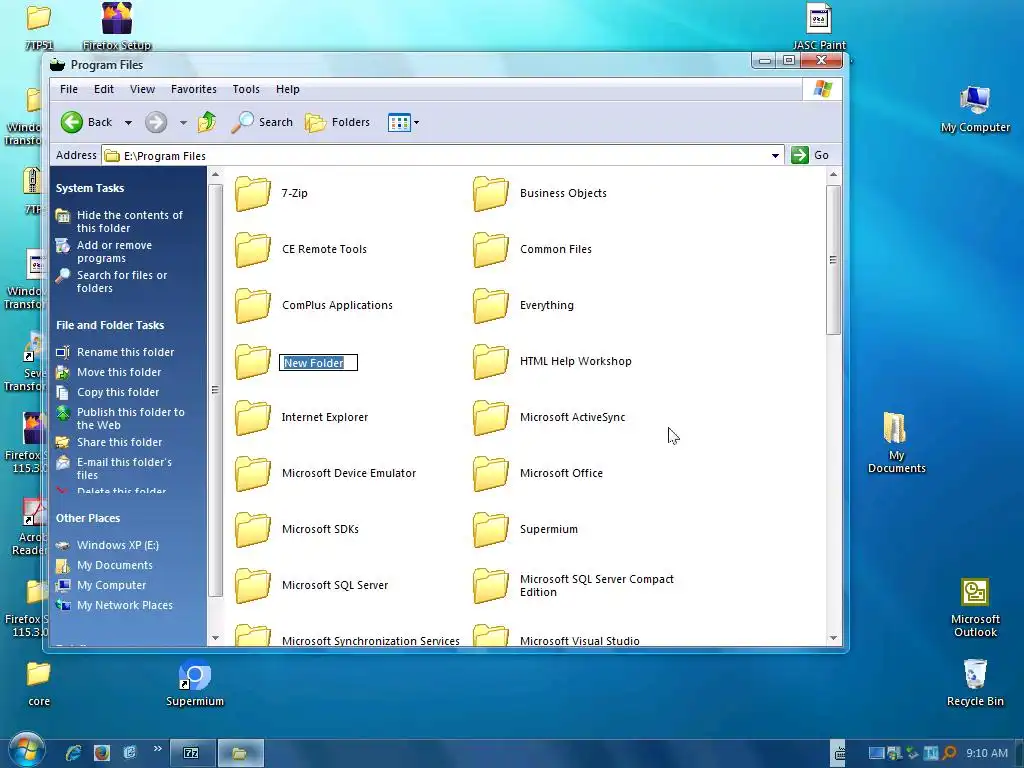Viewport: 1024px width, 768px height.
Task: Open the View menu
Action: click(x=142, y=89)
